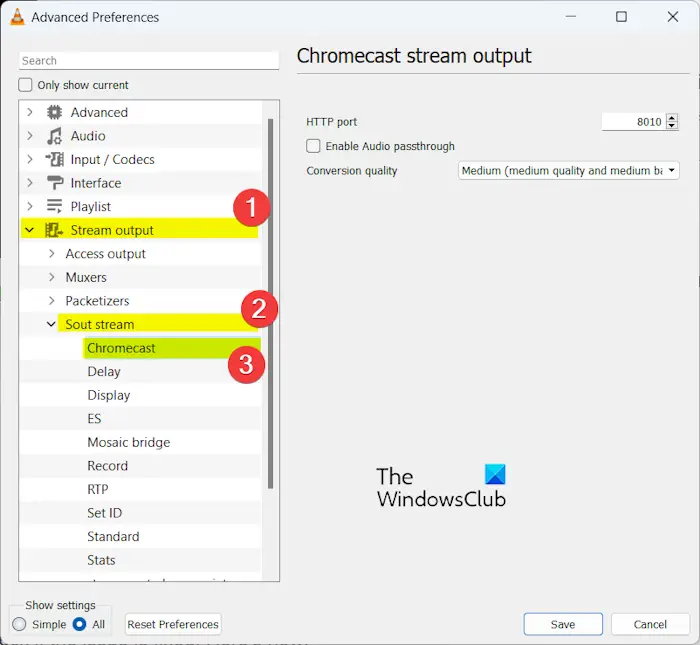Screen dimensions: 700x645
Task: Maximize the Advanced Preferences window
Action: tap(621, 17)
